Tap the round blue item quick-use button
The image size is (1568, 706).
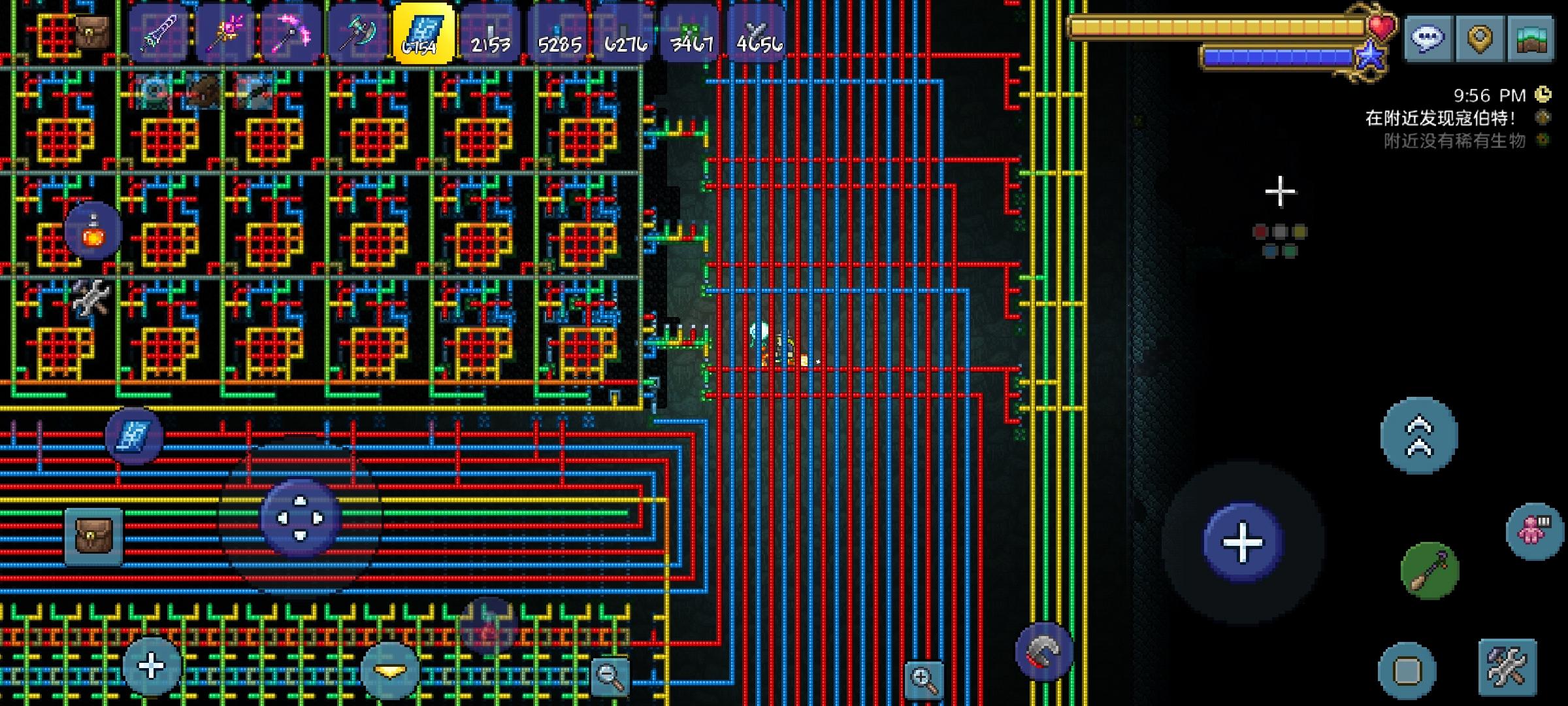[134, 436]
